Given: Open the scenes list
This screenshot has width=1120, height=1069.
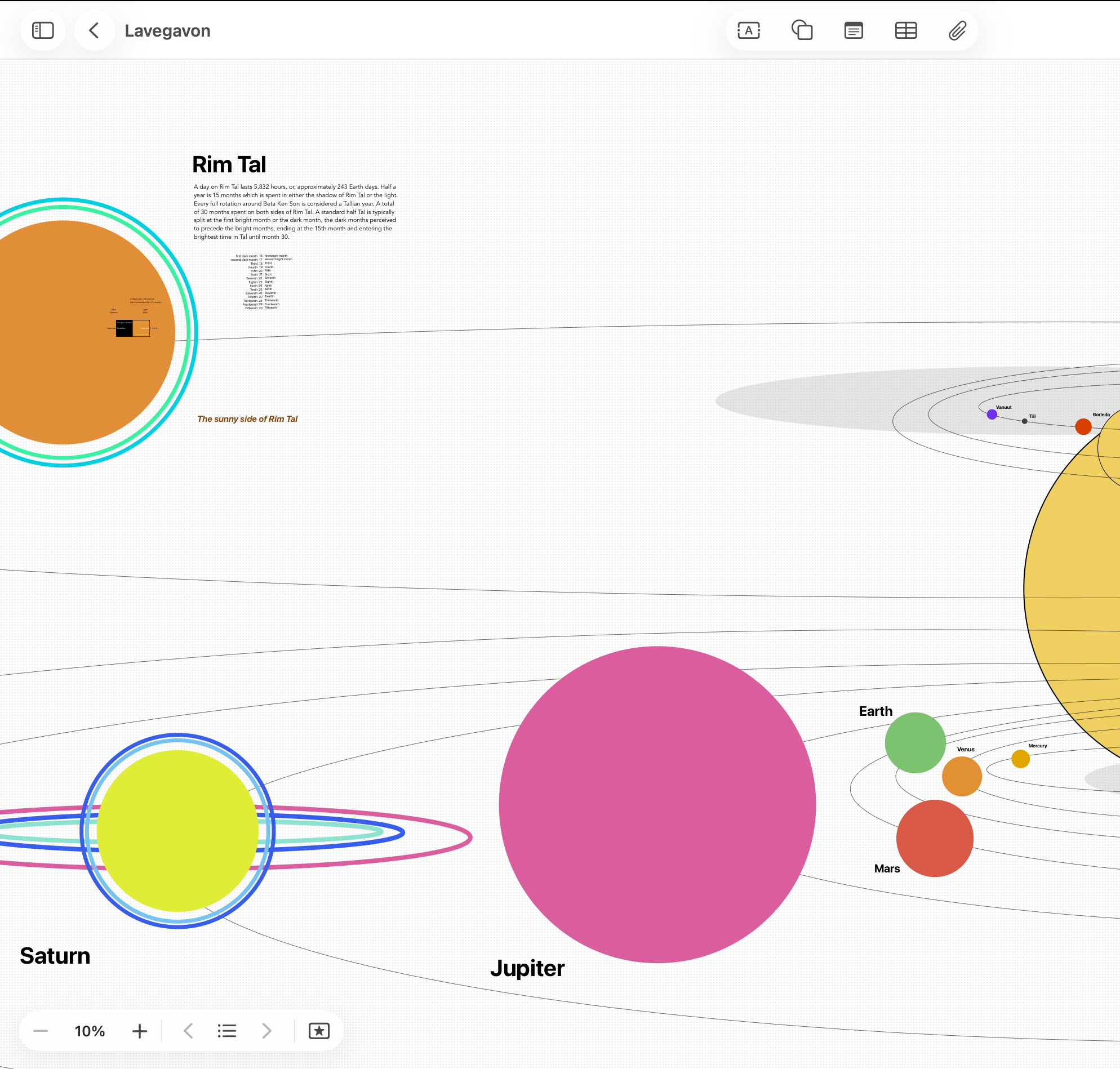Looking at the screenshot, I should pyautogui.click(x=227, y=1031).
